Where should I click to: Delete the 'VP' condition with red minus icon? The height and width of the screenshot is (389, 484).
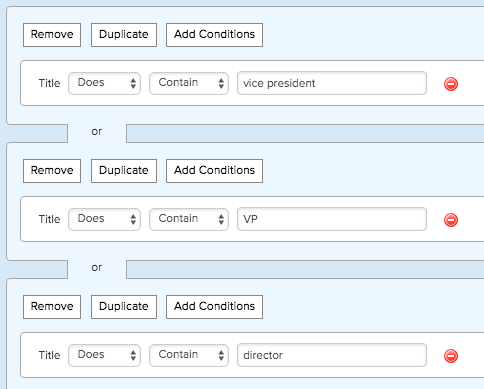(x=451, y=220)
